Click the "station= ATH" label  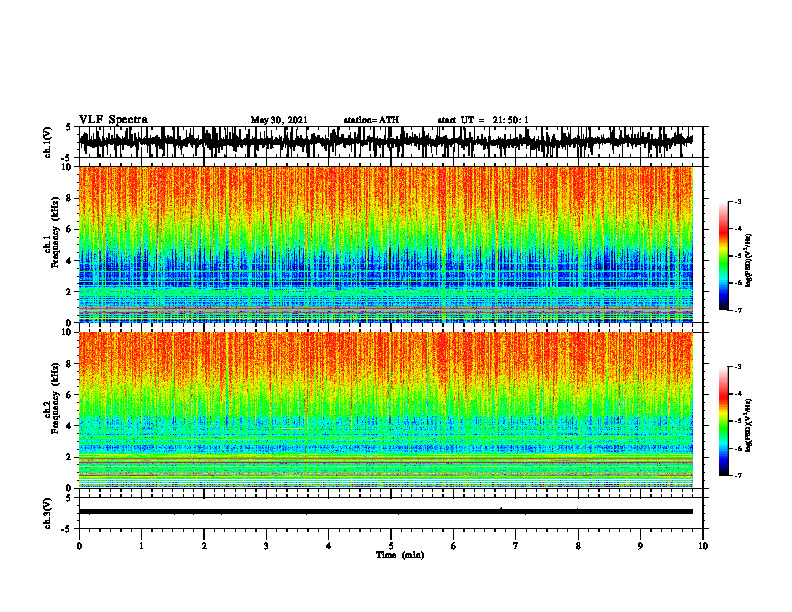click(371, 120)
